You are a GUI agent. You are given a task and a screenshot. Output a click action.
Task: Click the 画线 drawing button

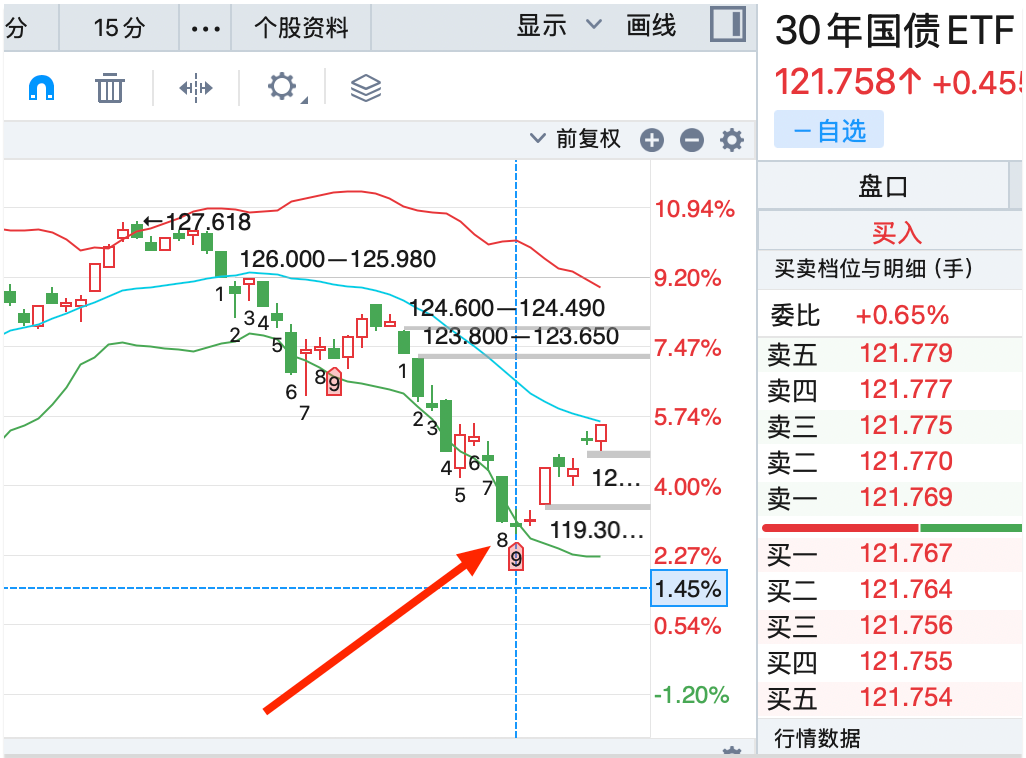[x=651, y=25]
